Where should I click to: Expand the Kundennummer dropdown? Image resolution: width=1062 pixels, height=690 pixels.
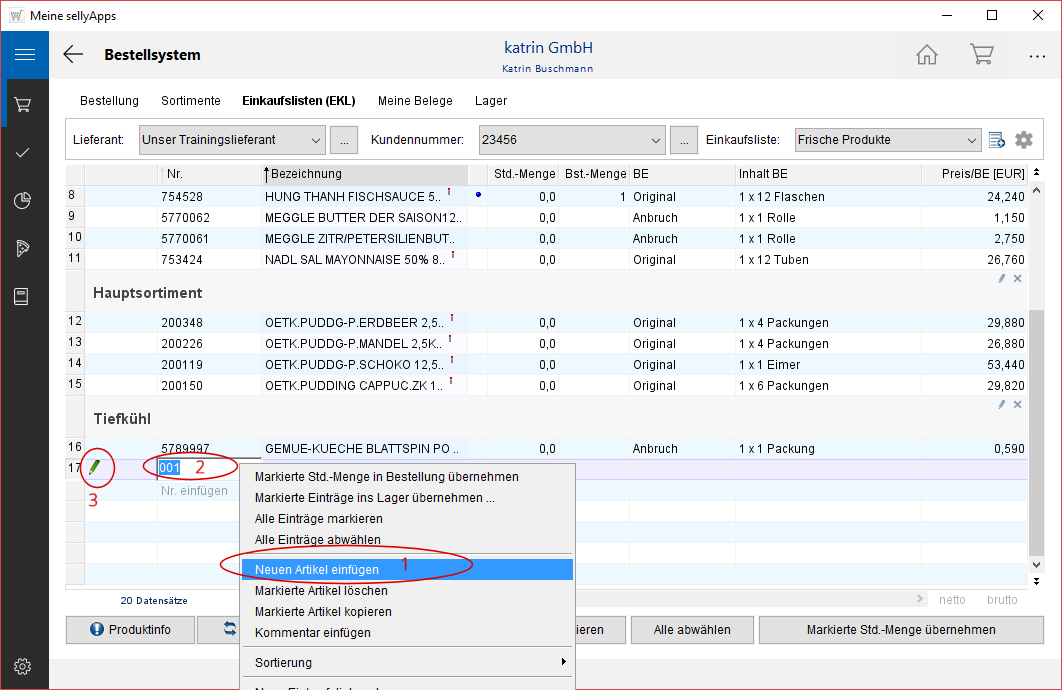pyautogui.click(x=656, y=140)
